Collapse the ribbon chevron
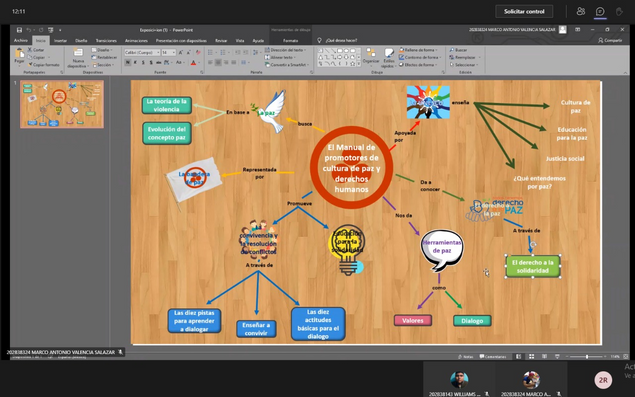The width and height of the screenshot is (635, 397). click(x=625, y=73)
